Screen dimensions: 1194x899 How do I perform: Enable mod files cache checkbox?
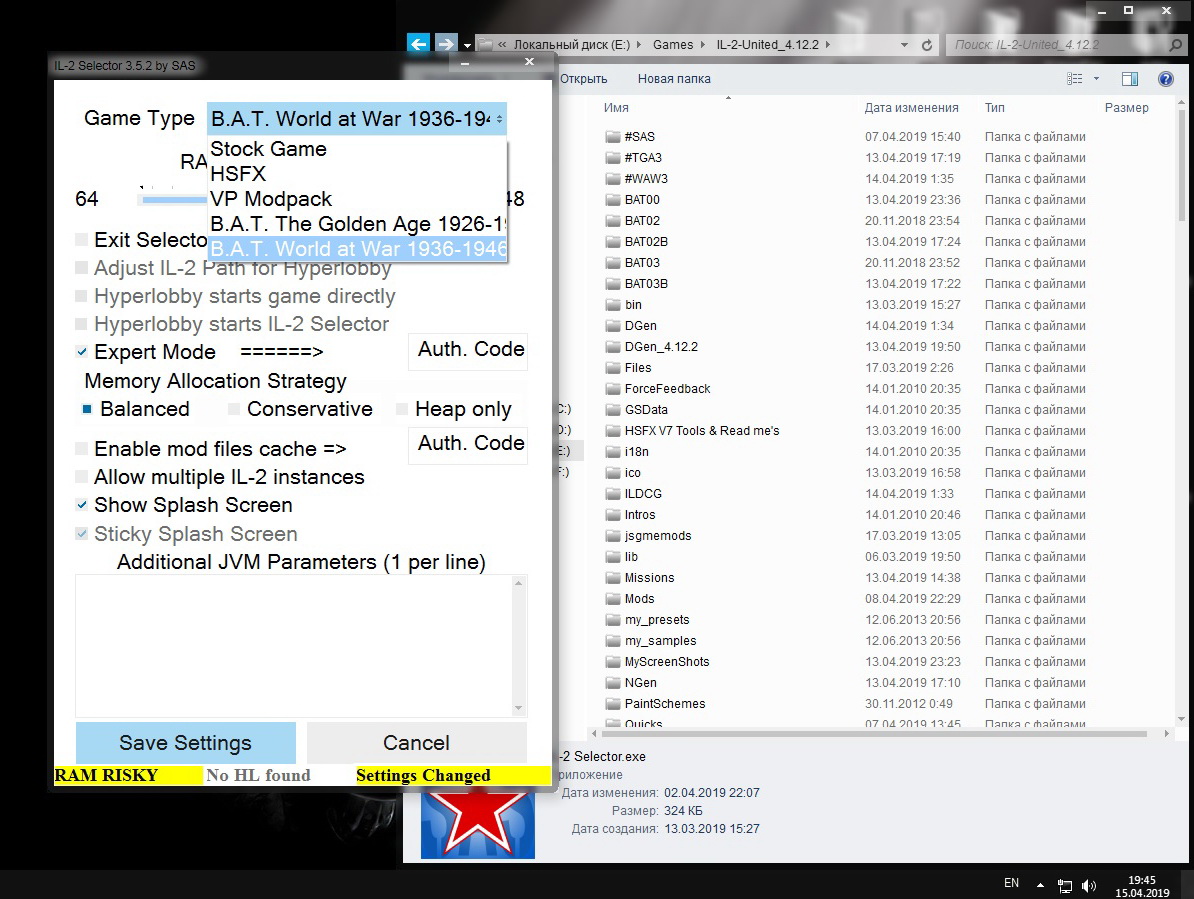coord(81,449)
